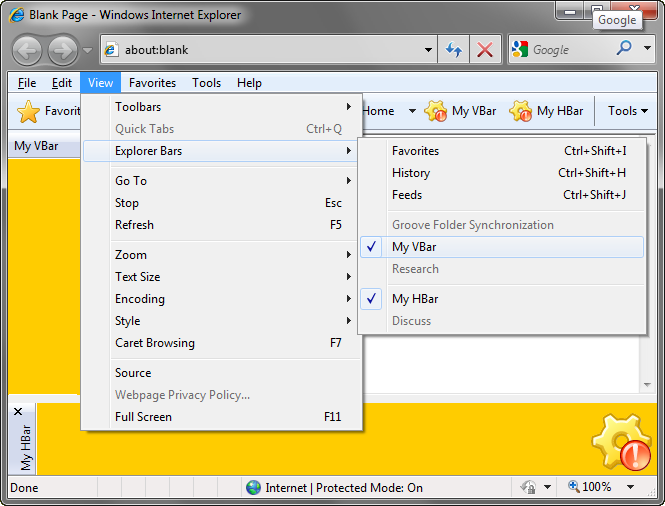Click the My HBar gear toolbar icon
The width and height of the screenshot is (665, 506).
pos(521,111)
